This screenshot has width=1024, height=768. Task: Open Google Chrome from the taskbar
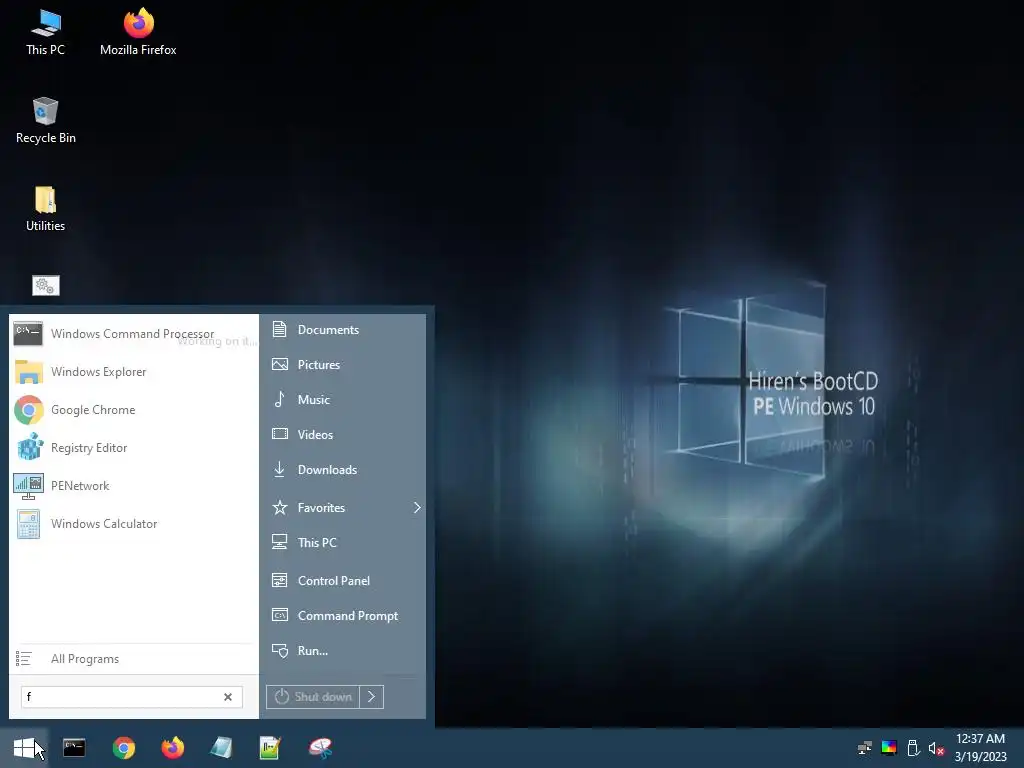(x=123, y=748)
